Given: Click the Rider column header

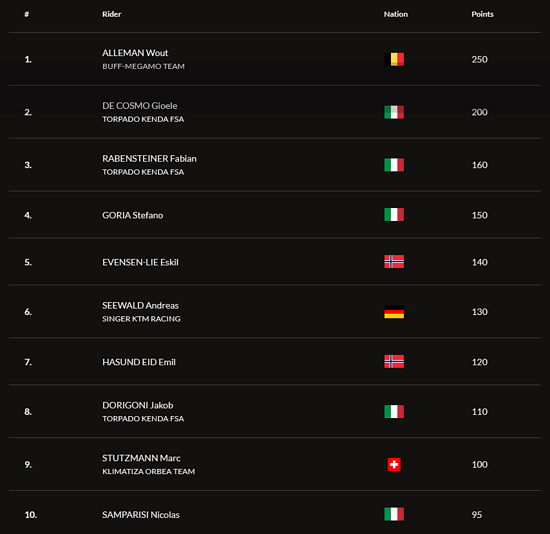Looking at the screenshot, I should coord(112,14).
